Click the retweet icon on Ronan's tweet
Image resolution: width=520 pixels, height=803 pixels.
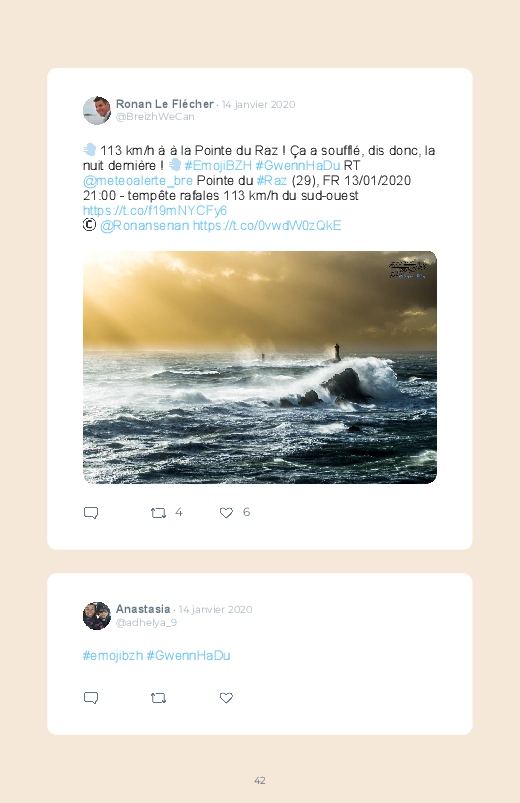[158, 513]
